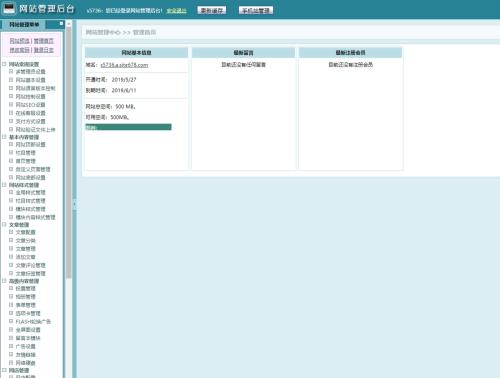The width and height of the screenshot is (500, 378).
Task: Open 文章评论管理 in sidebar
Action: pos(30,265)
